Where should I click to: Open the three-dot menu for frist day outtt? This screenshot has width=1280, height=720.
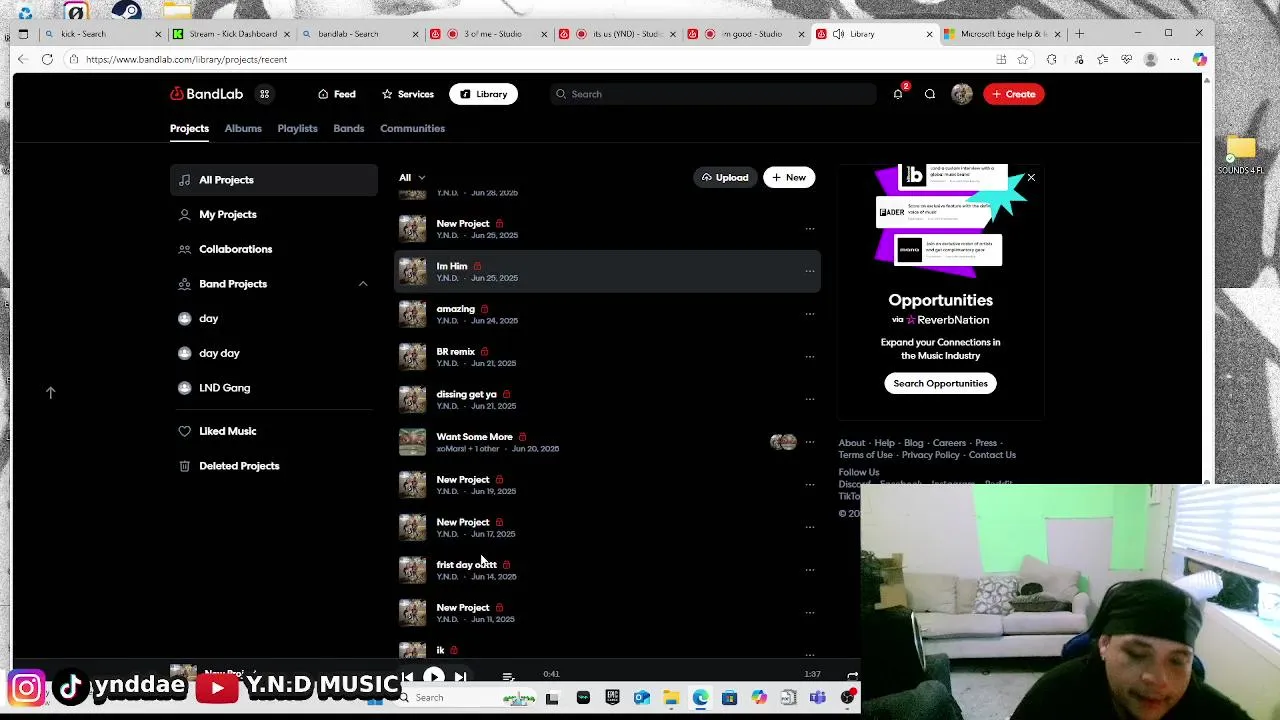click(x=810, y=570)
